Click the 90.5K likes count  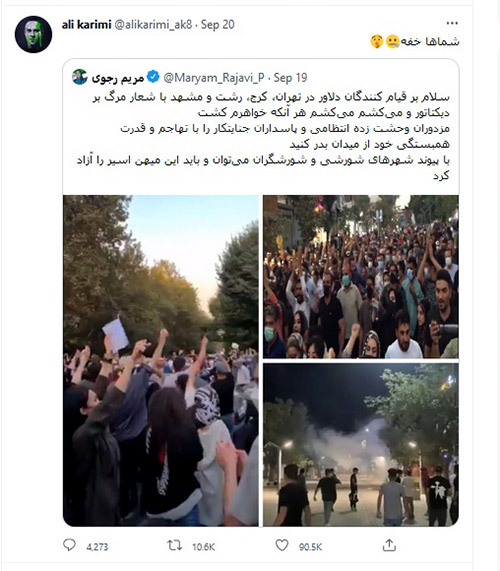click(311, 547)
